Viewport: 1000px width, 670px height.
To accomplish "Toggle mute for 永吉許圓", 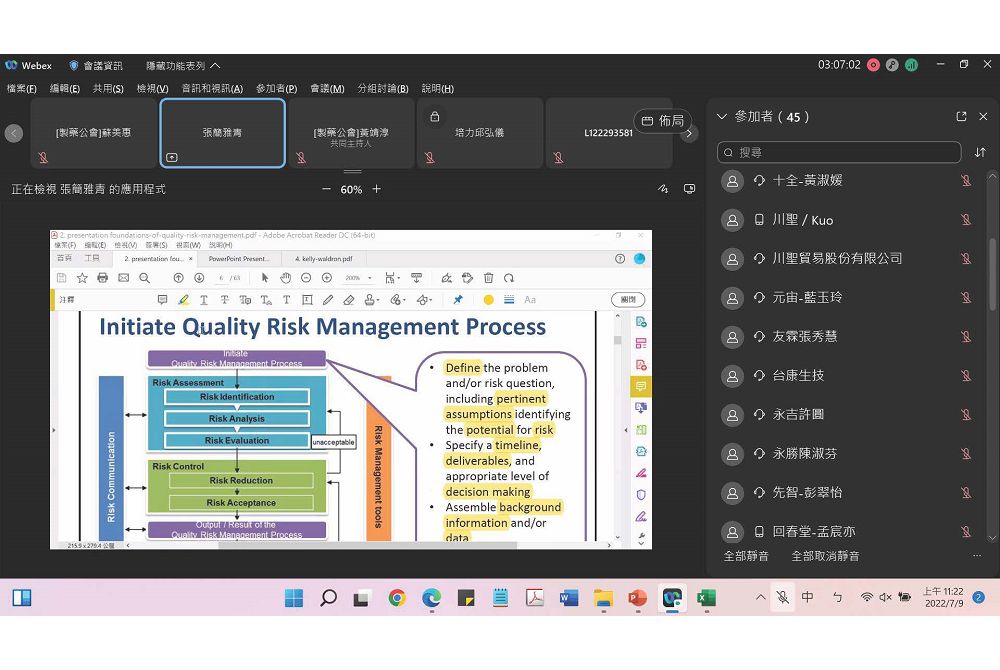I will point(966,415).
